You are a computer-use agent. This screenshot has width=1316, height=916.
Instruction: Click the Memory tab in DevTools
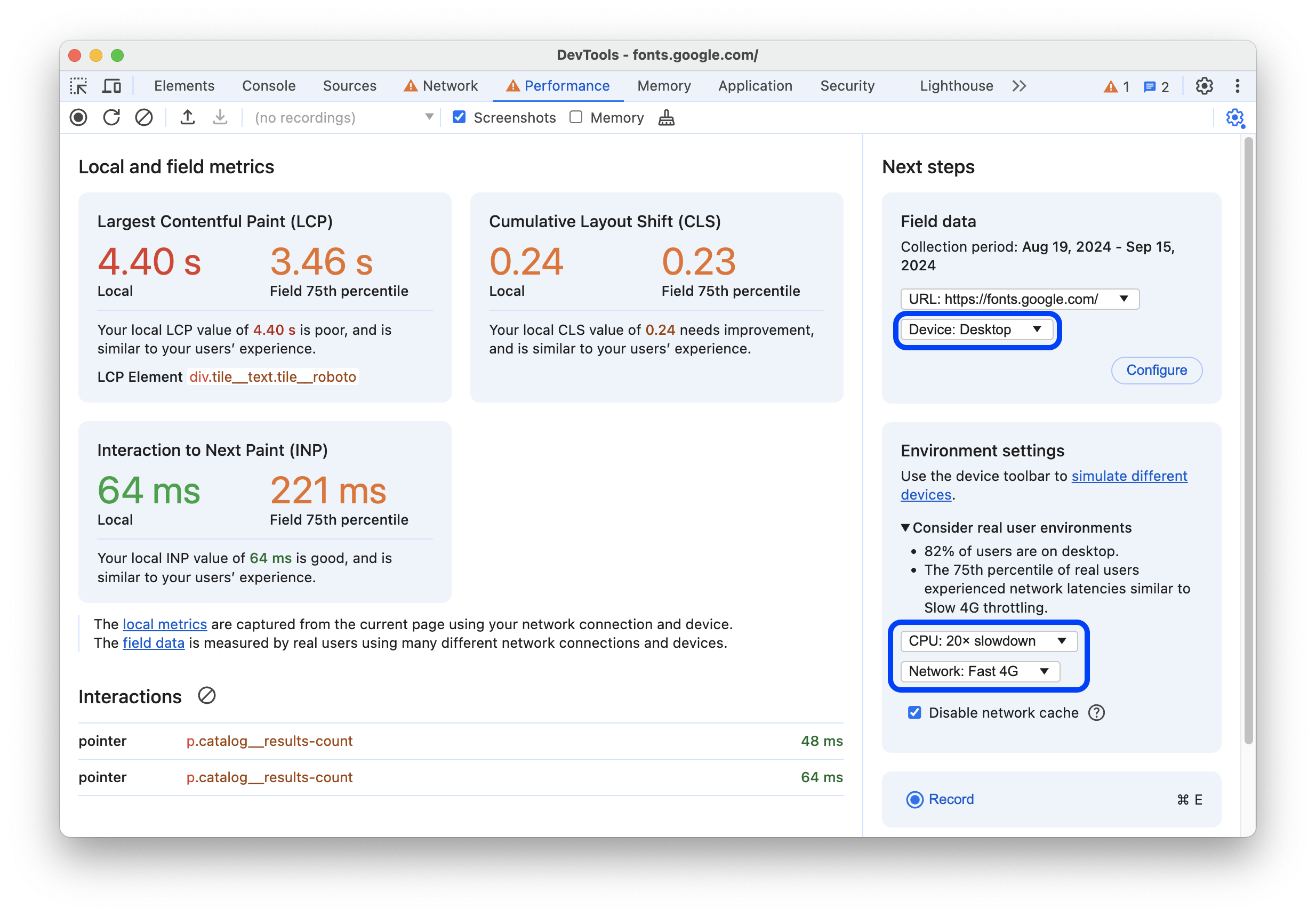click(664, 86)
